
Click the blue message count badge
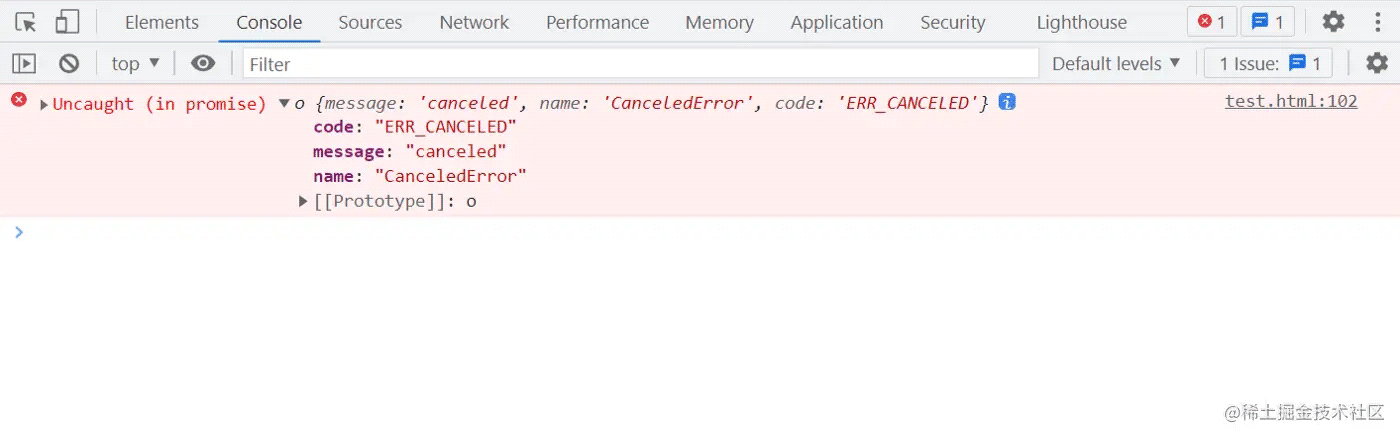1267,22
